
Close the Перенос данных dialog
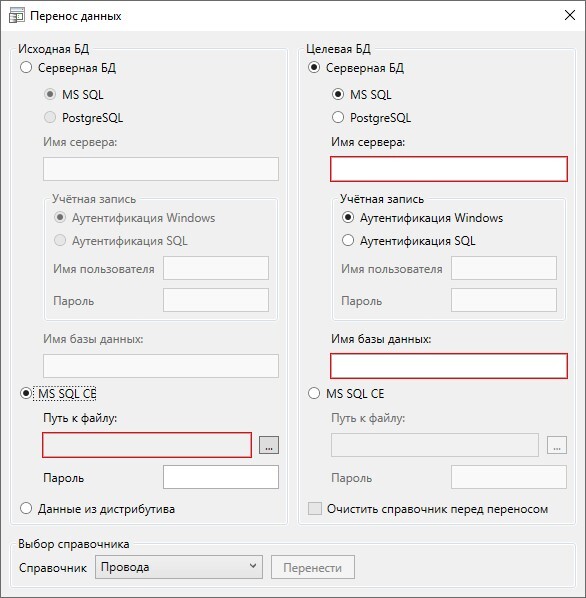click(x=570, y=15)
